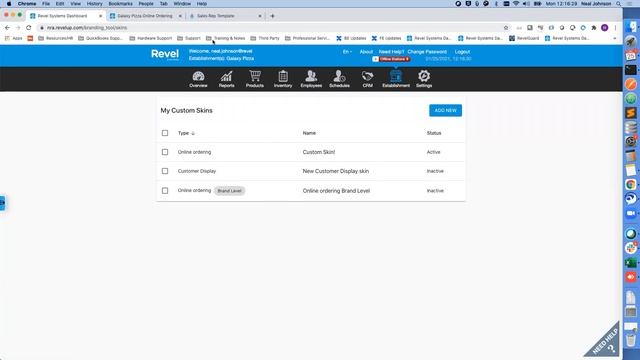Open the Chrome profile avatar

604,28
